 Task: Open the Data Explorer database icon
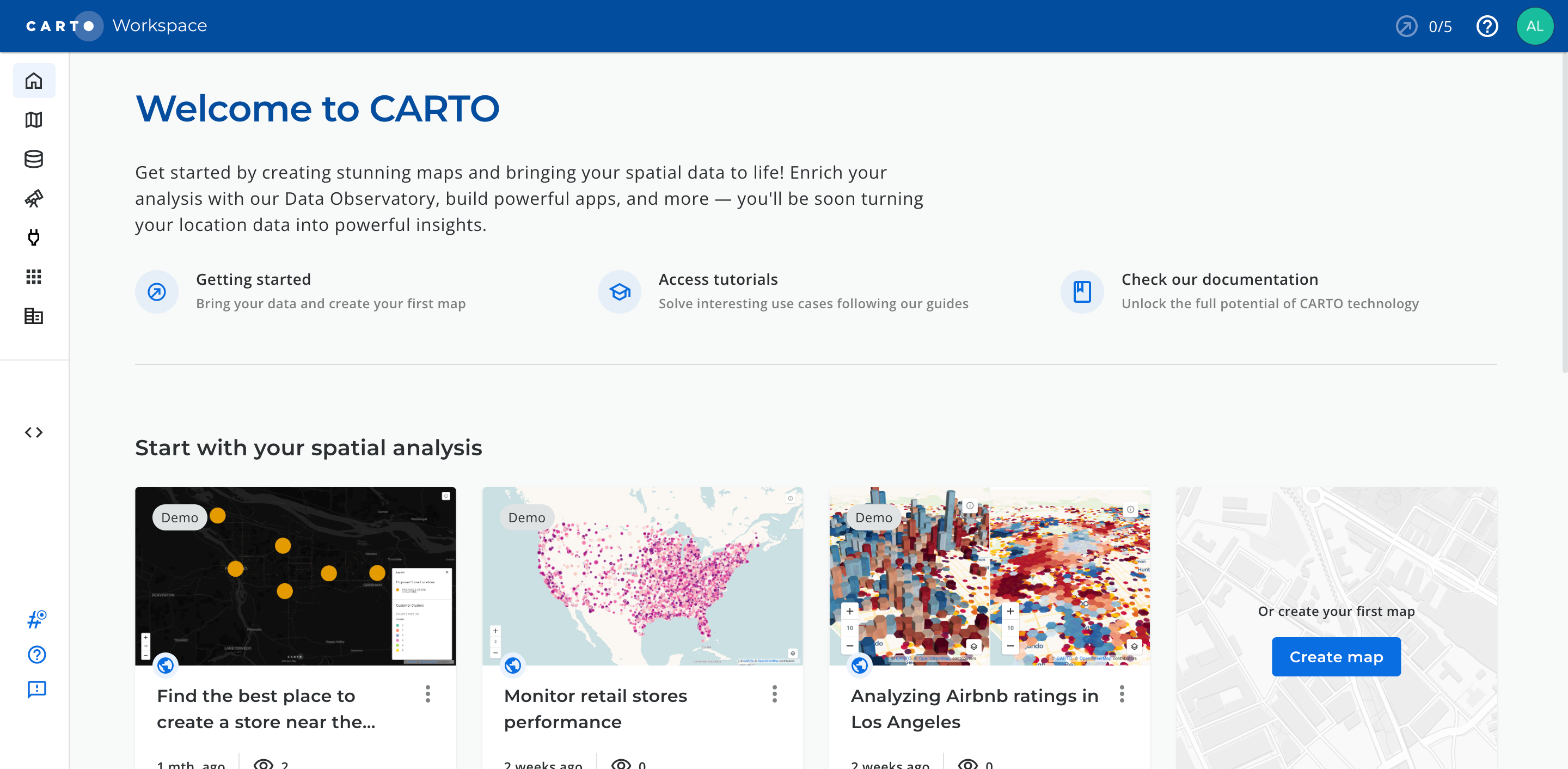34,159
